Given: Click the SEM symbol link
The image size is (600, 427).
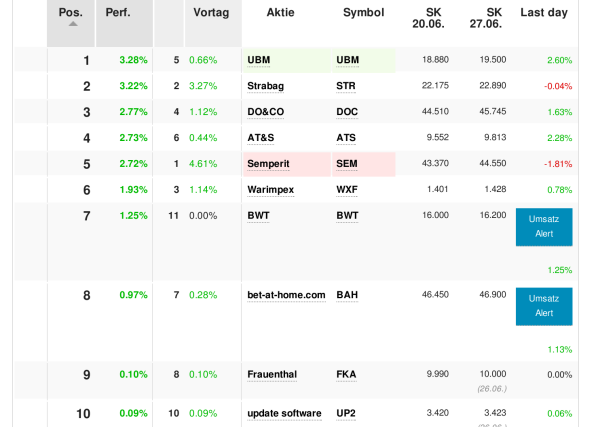Looking at the screenshot, I should 346,163.
